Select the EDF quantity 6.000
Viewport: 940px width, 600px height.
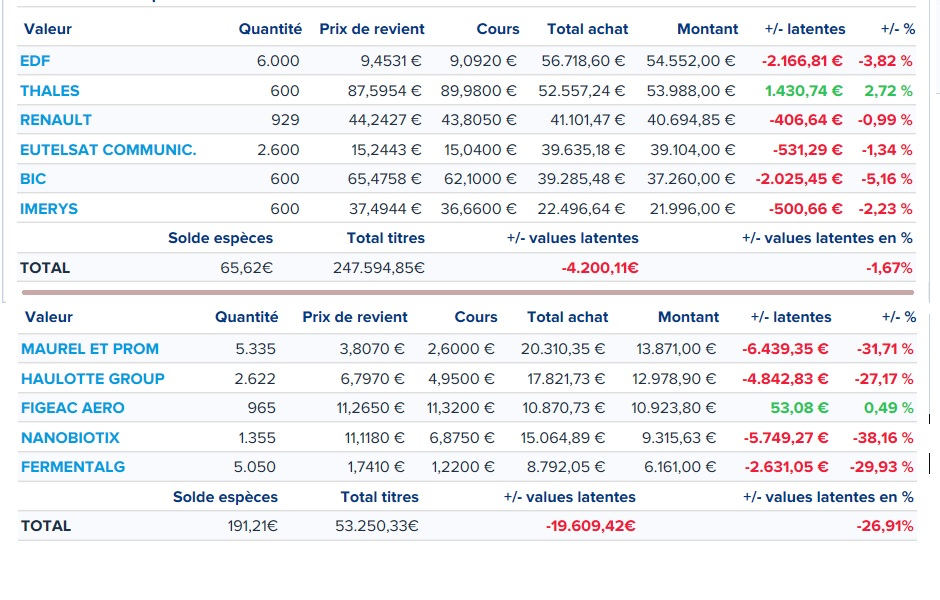click(278, 61)
